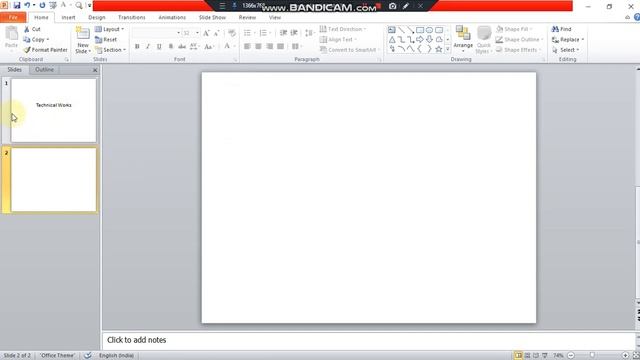This screenshot has width=640, height=360.
Task: Click the Redo/Repeat icon
Action: [x=42, y=5]
